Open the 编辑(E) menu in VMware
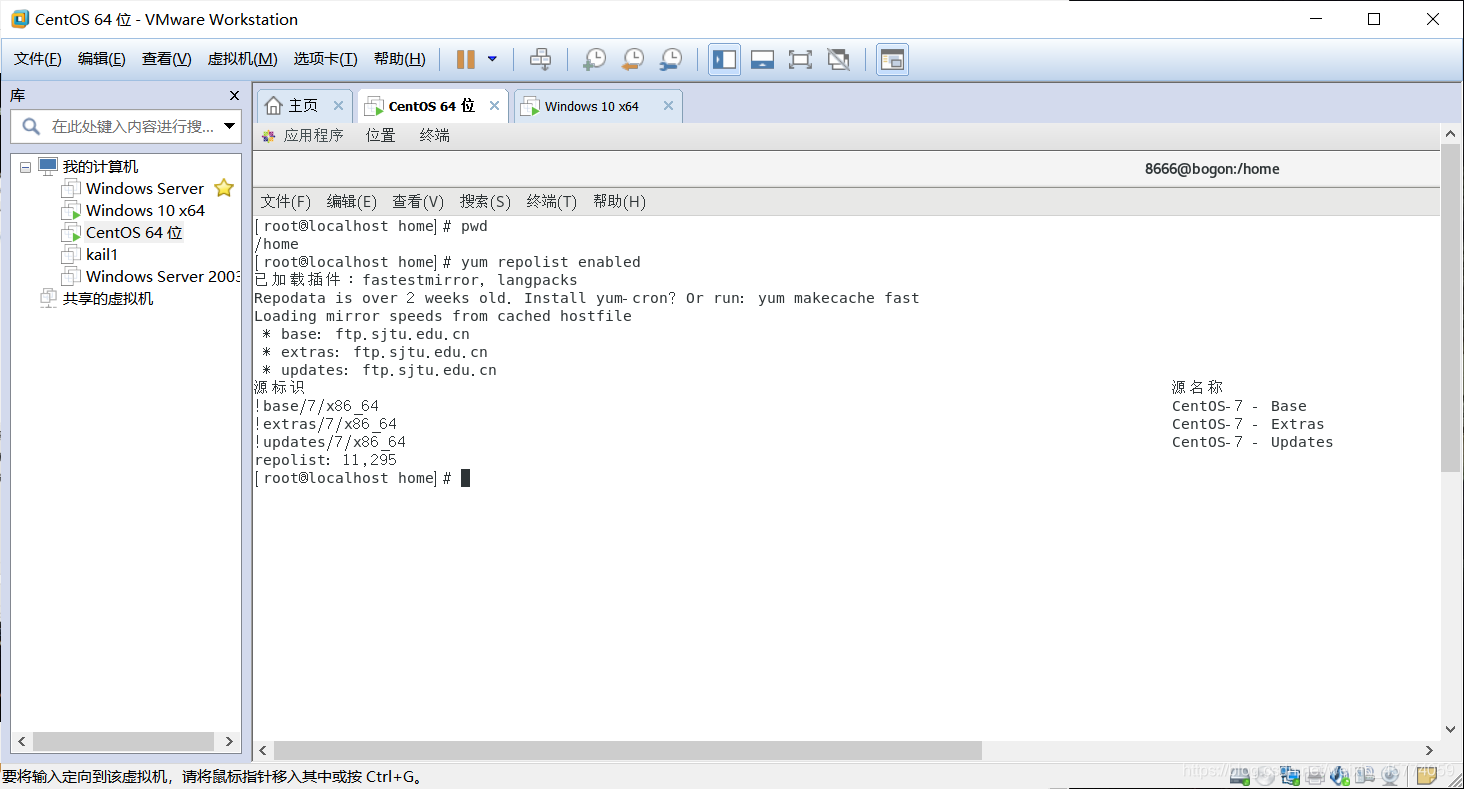1464x789 pixels. pos(102,59)
